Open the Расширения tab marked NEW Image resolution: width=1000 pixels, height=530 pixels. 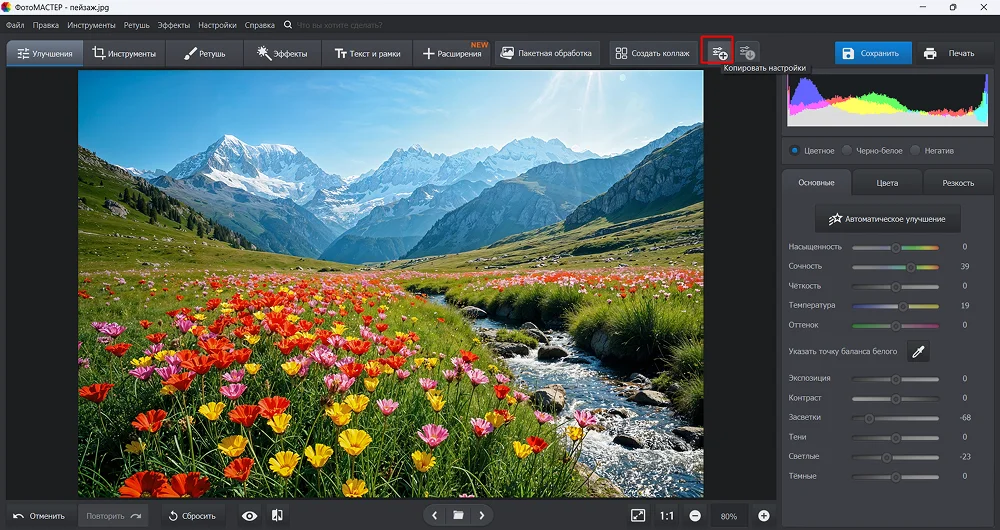coord(452,54)
